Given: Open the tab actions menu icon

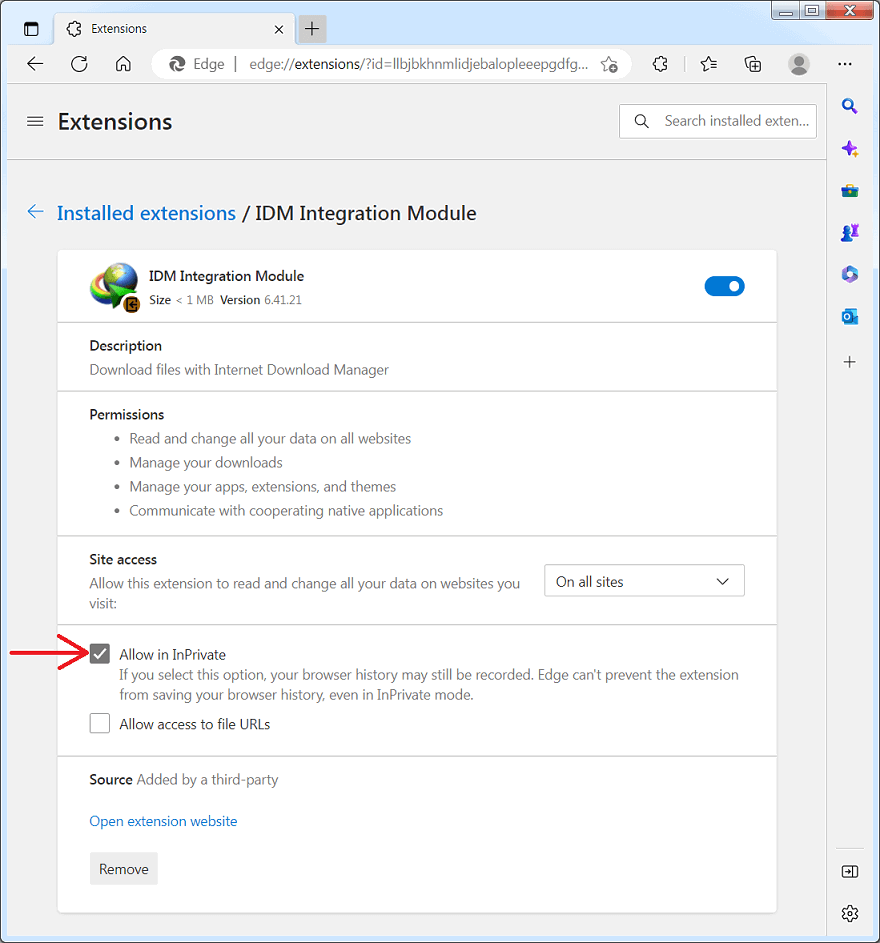Looking at the screenshot, I should click(31, 29).
